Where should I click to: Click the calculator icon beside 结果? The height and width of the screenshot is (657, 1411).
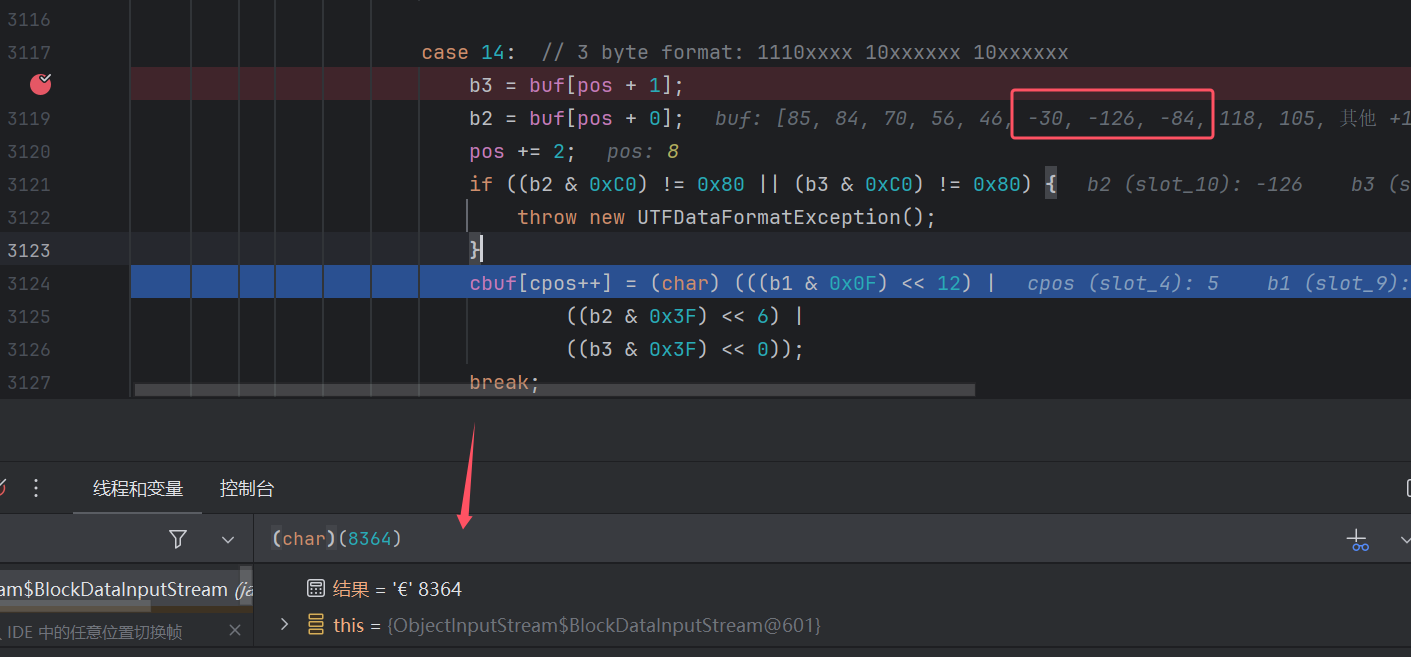pyautogui.click(x=316, y=589)
